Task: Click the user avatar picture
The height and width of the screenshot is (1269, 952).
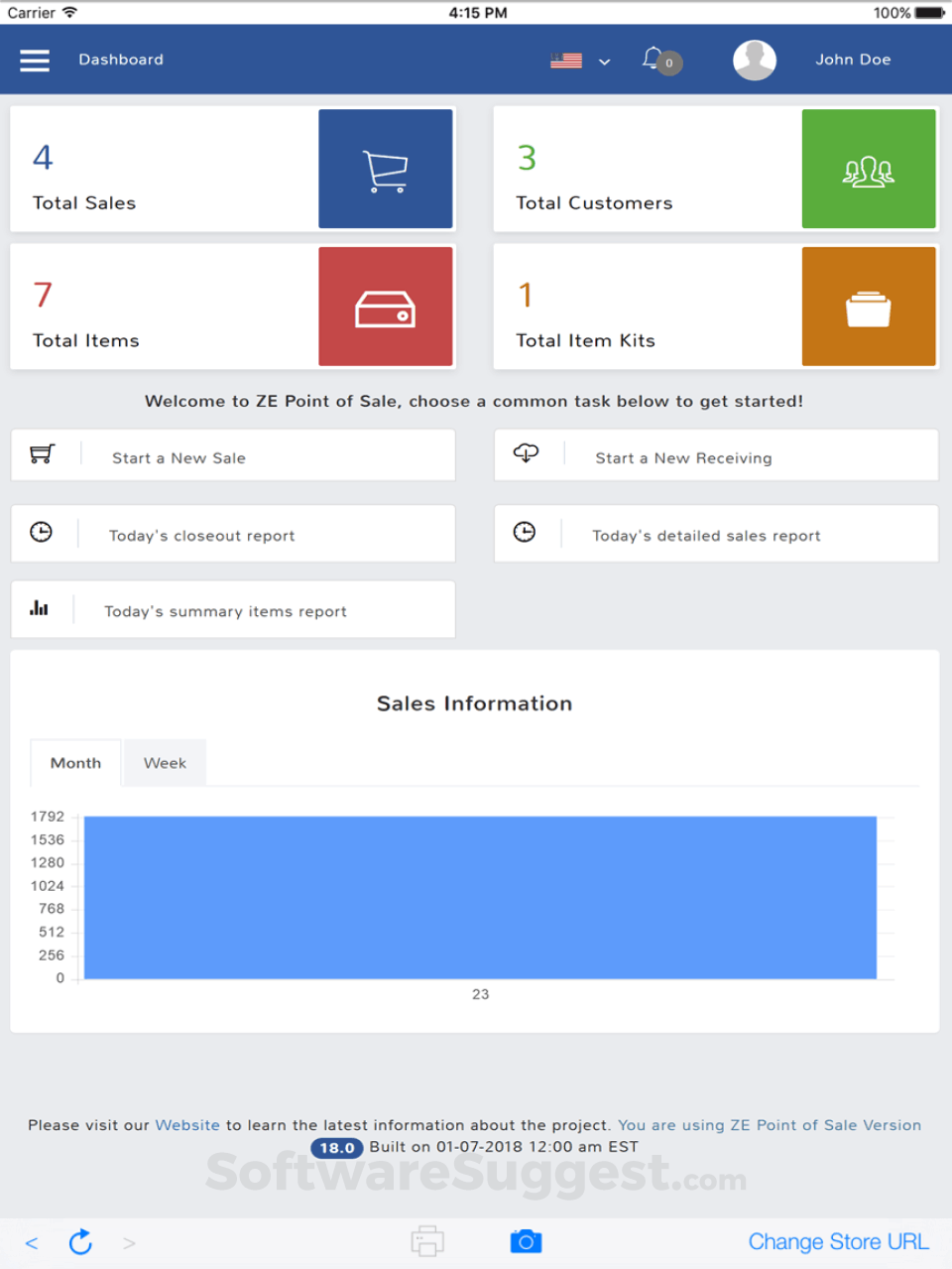Action: [754, 60]
